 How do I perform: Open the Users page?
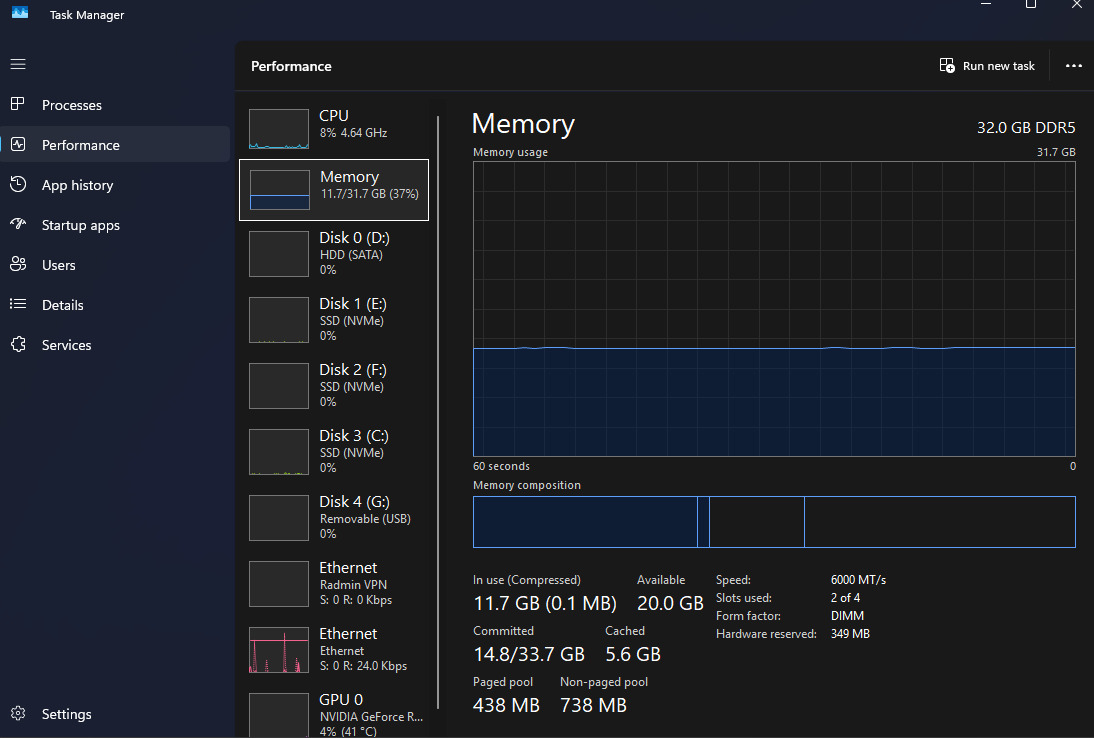click(115, 264)
